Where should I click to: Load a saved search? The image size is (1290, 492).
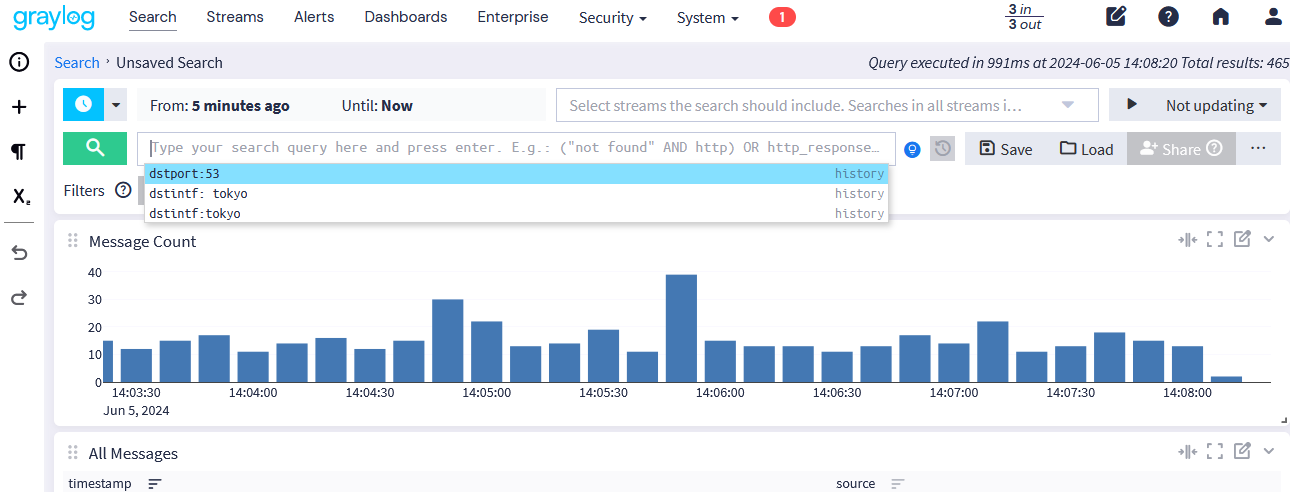point(1086,148)
